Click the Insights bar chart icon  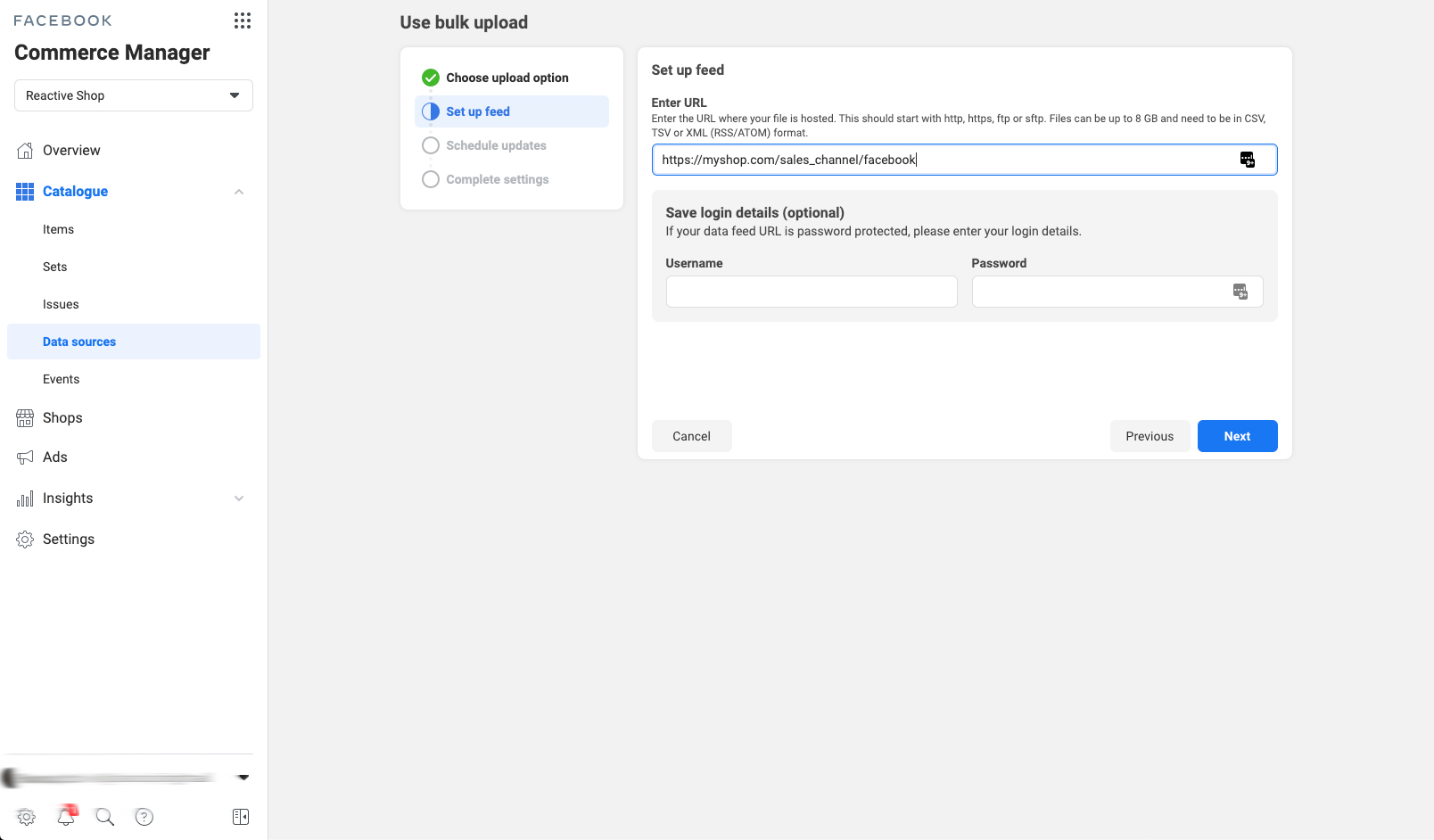[x=25, y=498]
